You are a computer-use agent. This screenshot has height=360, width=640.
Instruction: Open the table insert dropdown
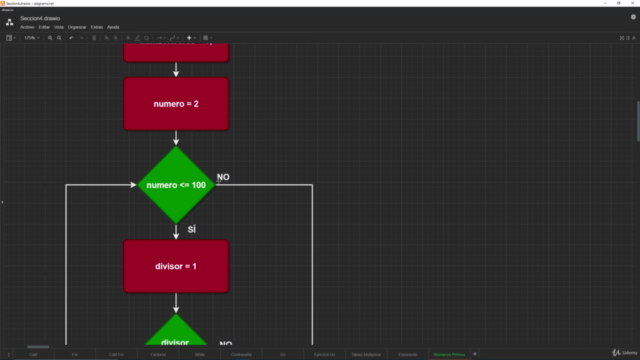[x=207, y=38]
